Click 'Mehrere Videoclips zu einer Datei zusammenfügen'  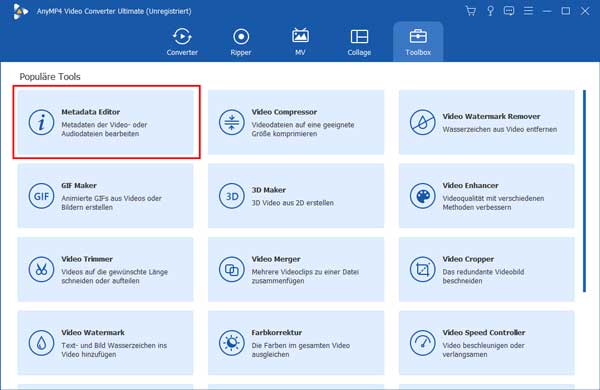[x=305, y=276]
